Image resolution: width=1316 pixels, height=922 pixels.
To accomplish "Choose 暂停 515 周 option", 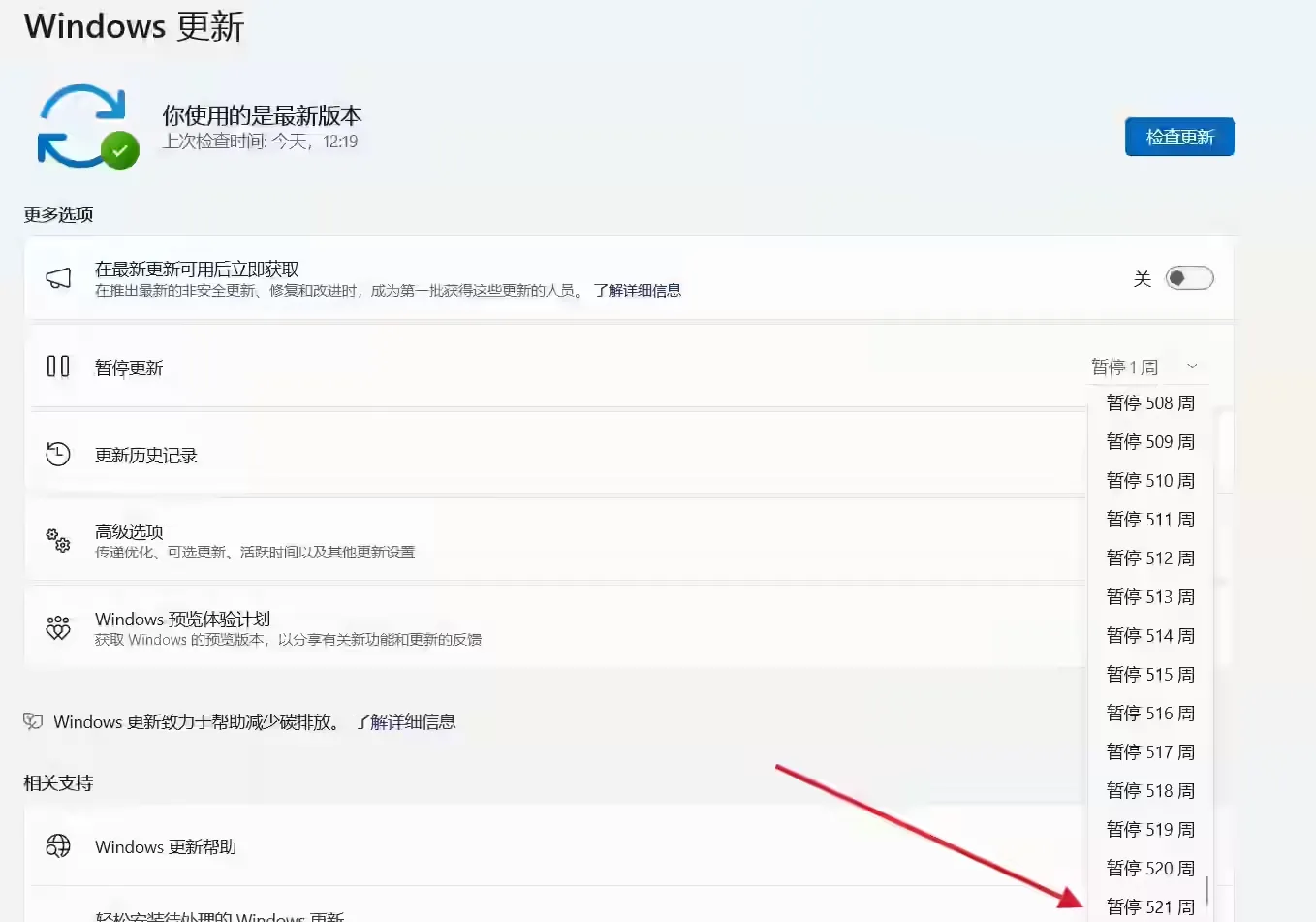I will [x=1151, y=674].
